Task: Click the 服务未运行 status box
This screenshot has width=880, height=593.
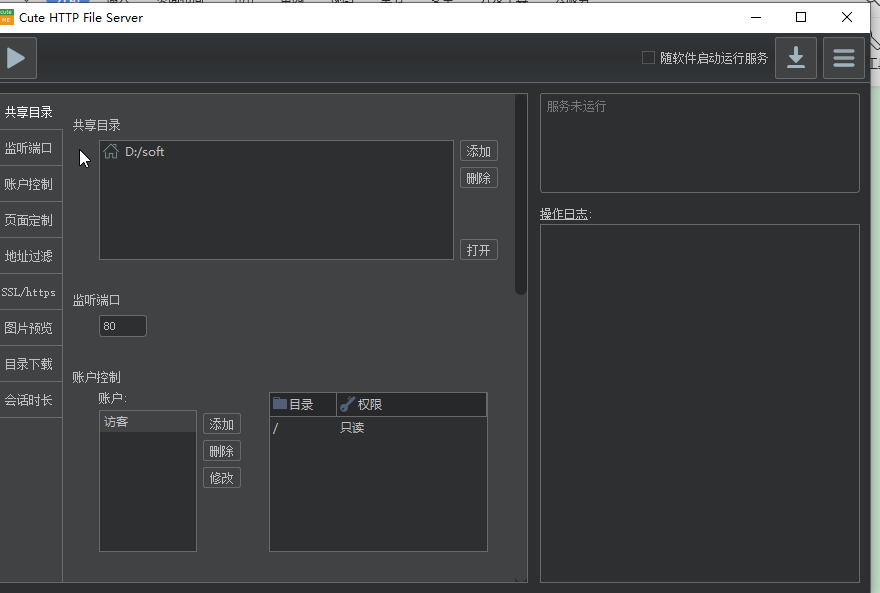Action: [699, 143]
